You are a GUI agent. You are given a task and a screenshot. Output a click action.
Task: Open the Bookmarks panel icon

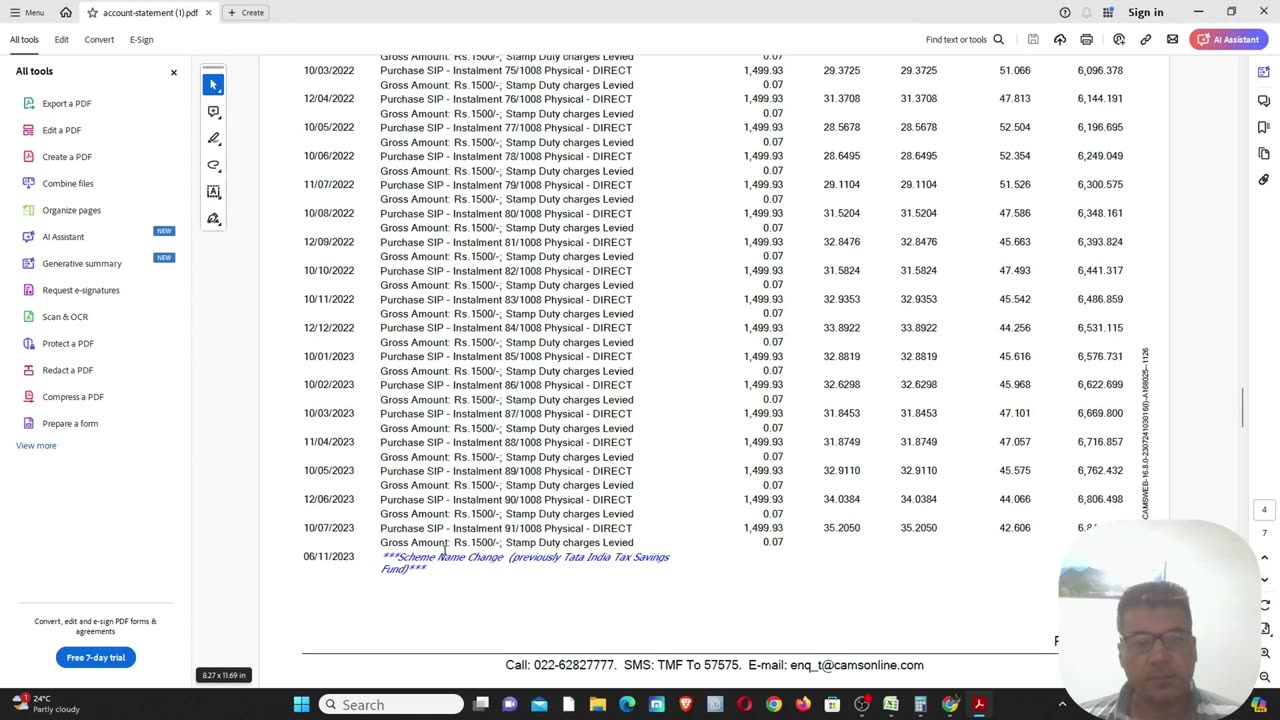(x=1264, y=127)
